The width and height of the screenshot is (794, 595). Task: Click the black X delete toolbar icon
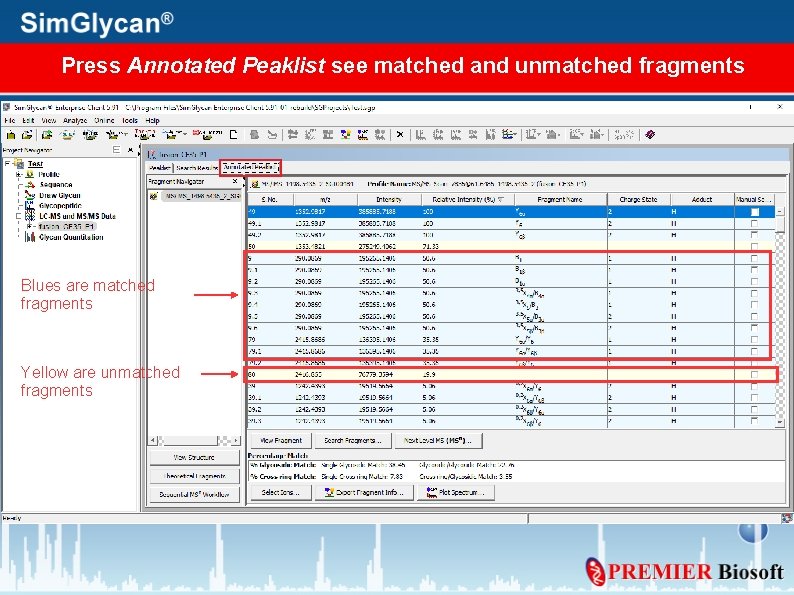400,135
